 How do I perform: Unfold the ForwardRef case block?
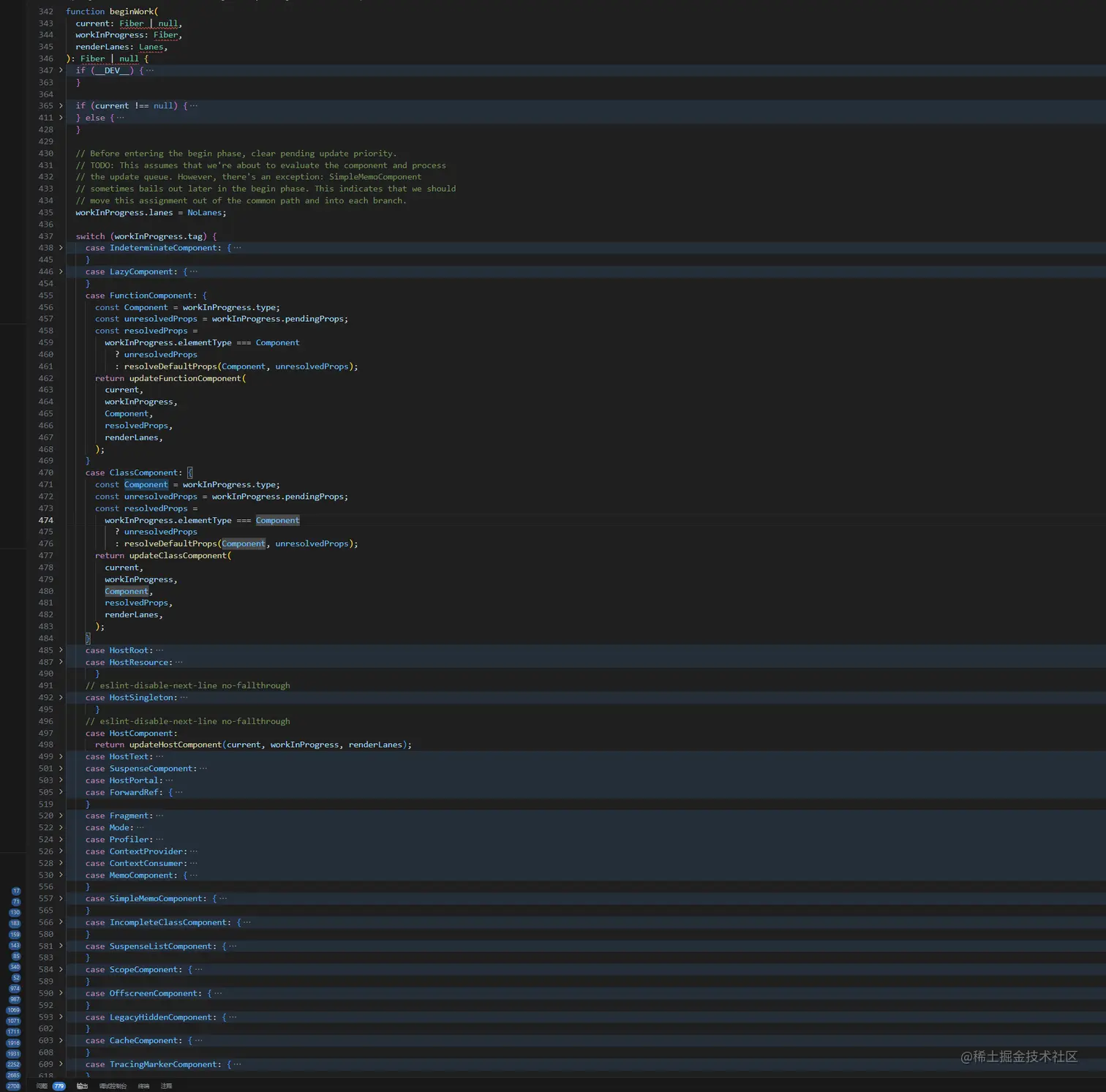tap(61, 792)
